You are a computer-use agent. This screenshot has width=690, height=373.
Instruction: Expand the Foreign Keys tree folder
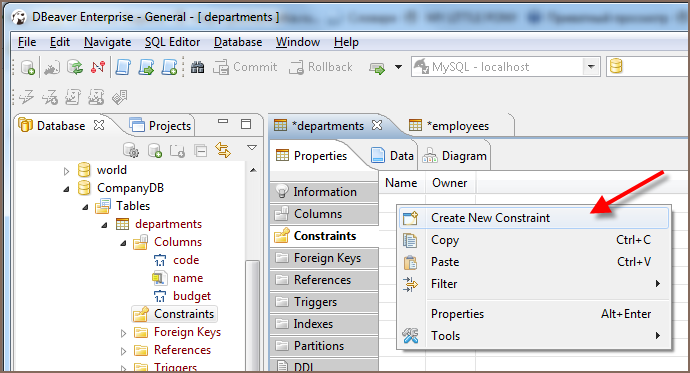[x=124, y=333]
